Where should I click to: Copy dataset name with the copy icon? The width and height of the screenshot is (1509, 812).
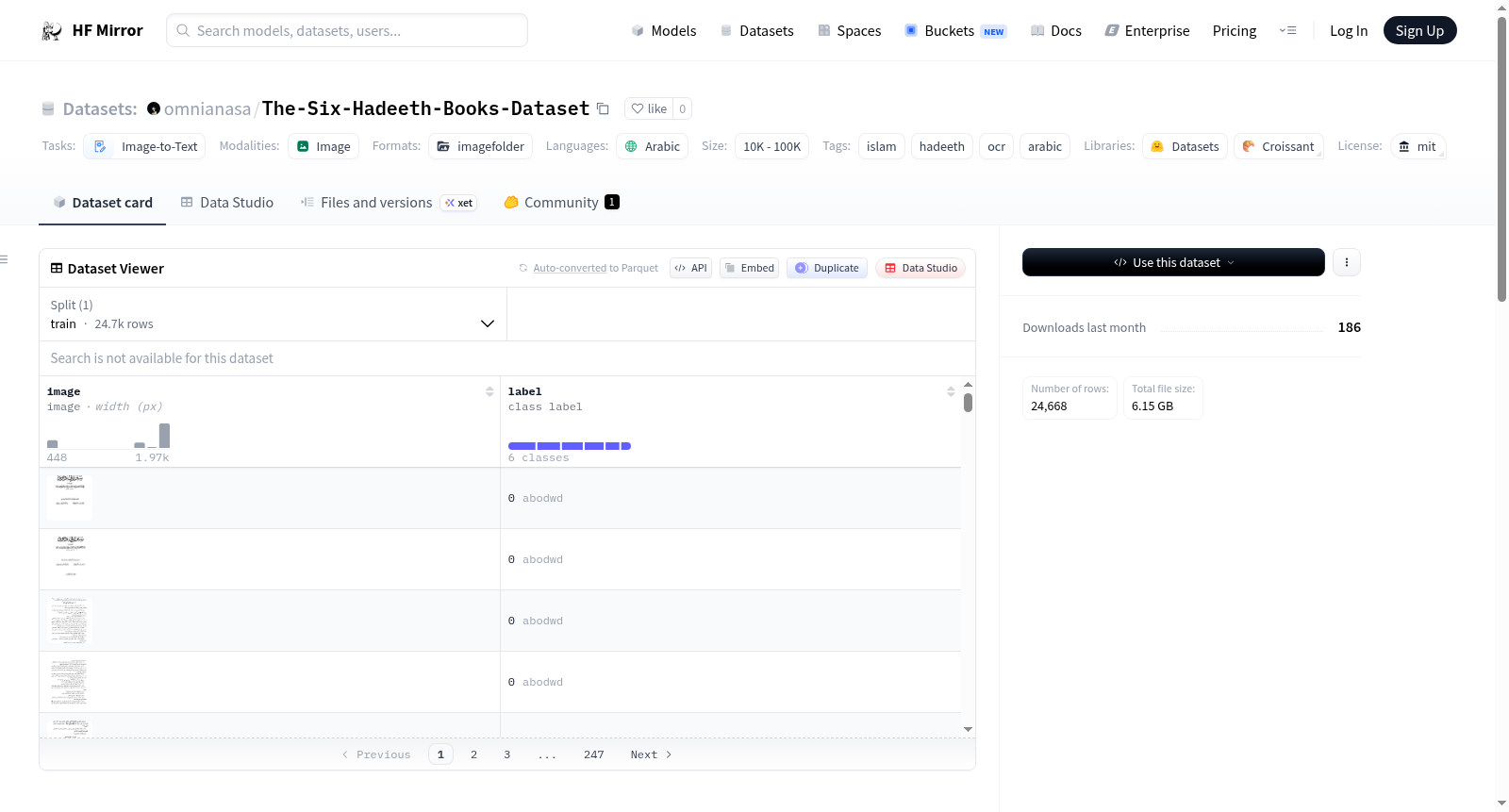point(603,108)
